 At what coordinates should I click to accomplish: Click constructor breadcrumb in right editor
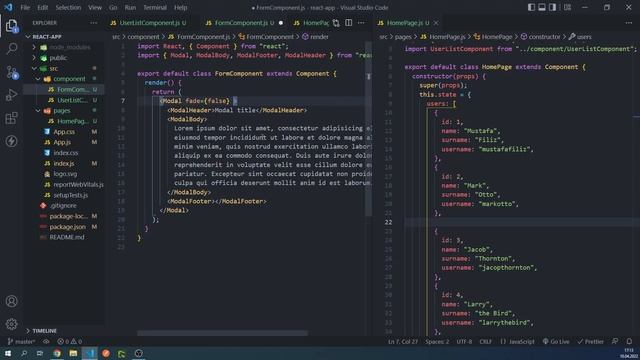tap(540, 37)
